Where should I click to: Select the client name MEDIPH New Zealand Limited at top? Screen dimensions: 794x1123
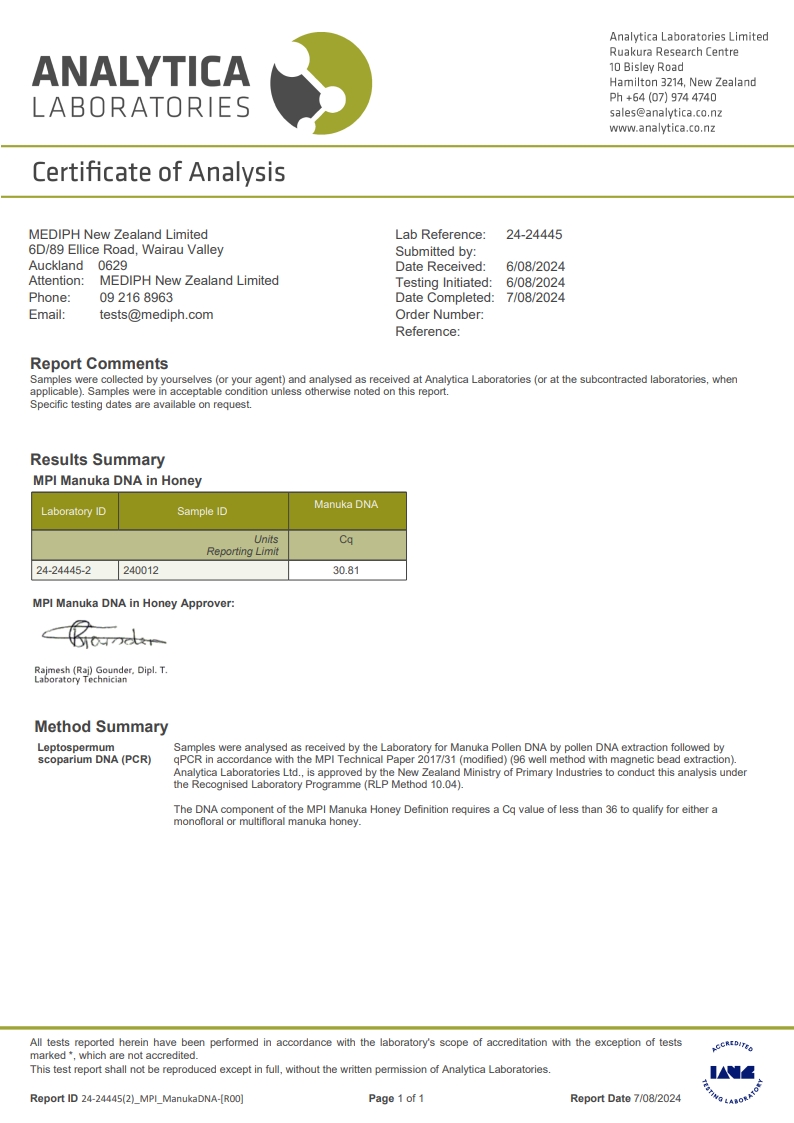click(118, 234)
